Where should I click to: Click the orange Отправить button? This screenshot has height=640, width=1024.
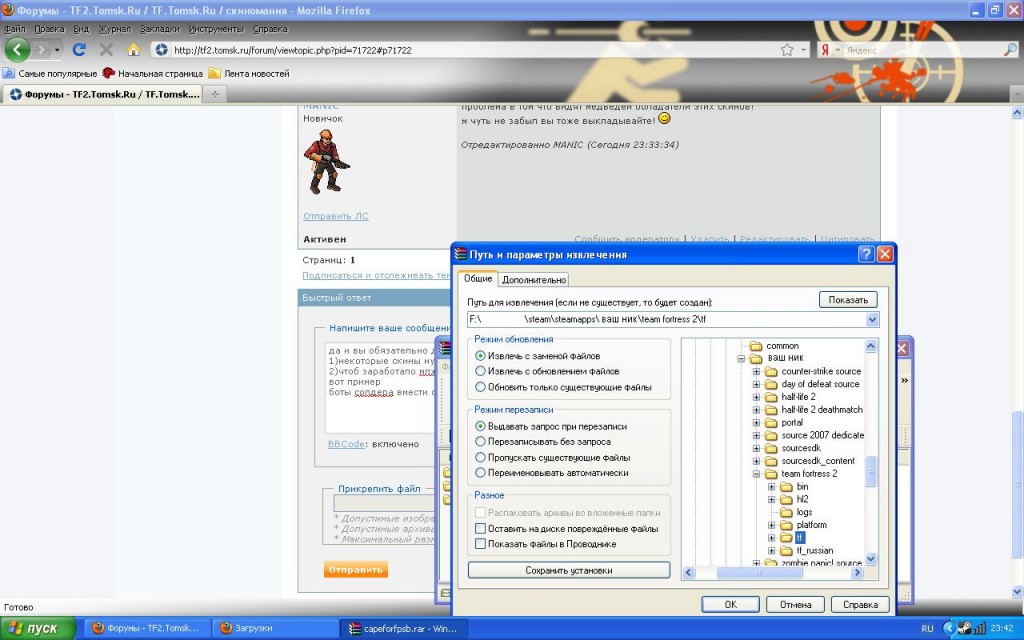click(355, 569)
